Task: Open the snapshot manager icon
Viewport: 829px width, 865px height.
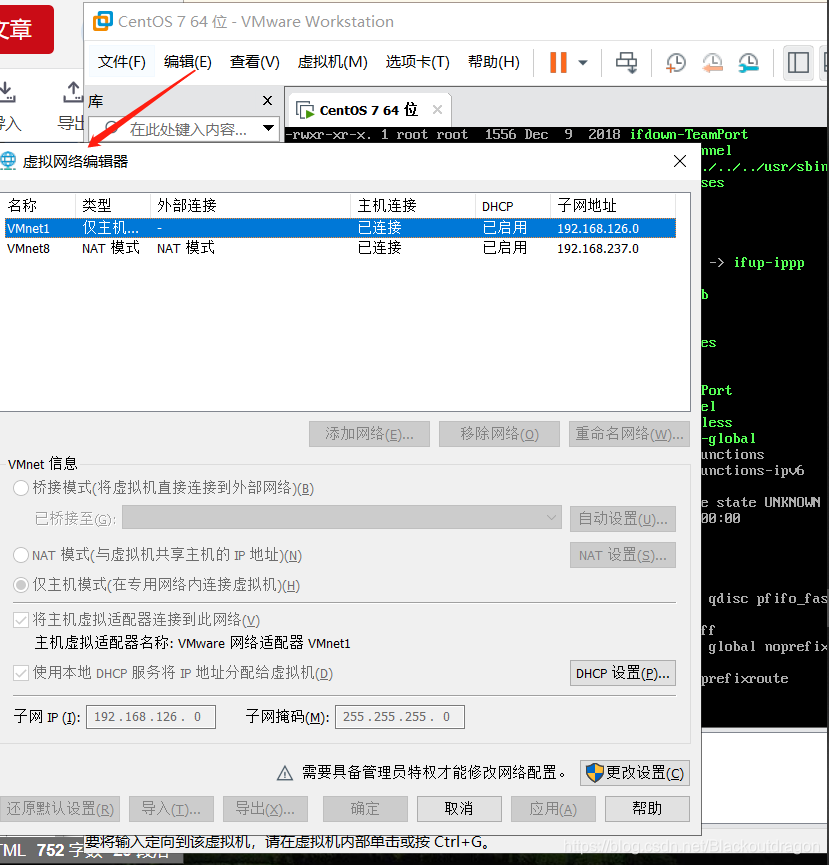Action: point(748,62)
